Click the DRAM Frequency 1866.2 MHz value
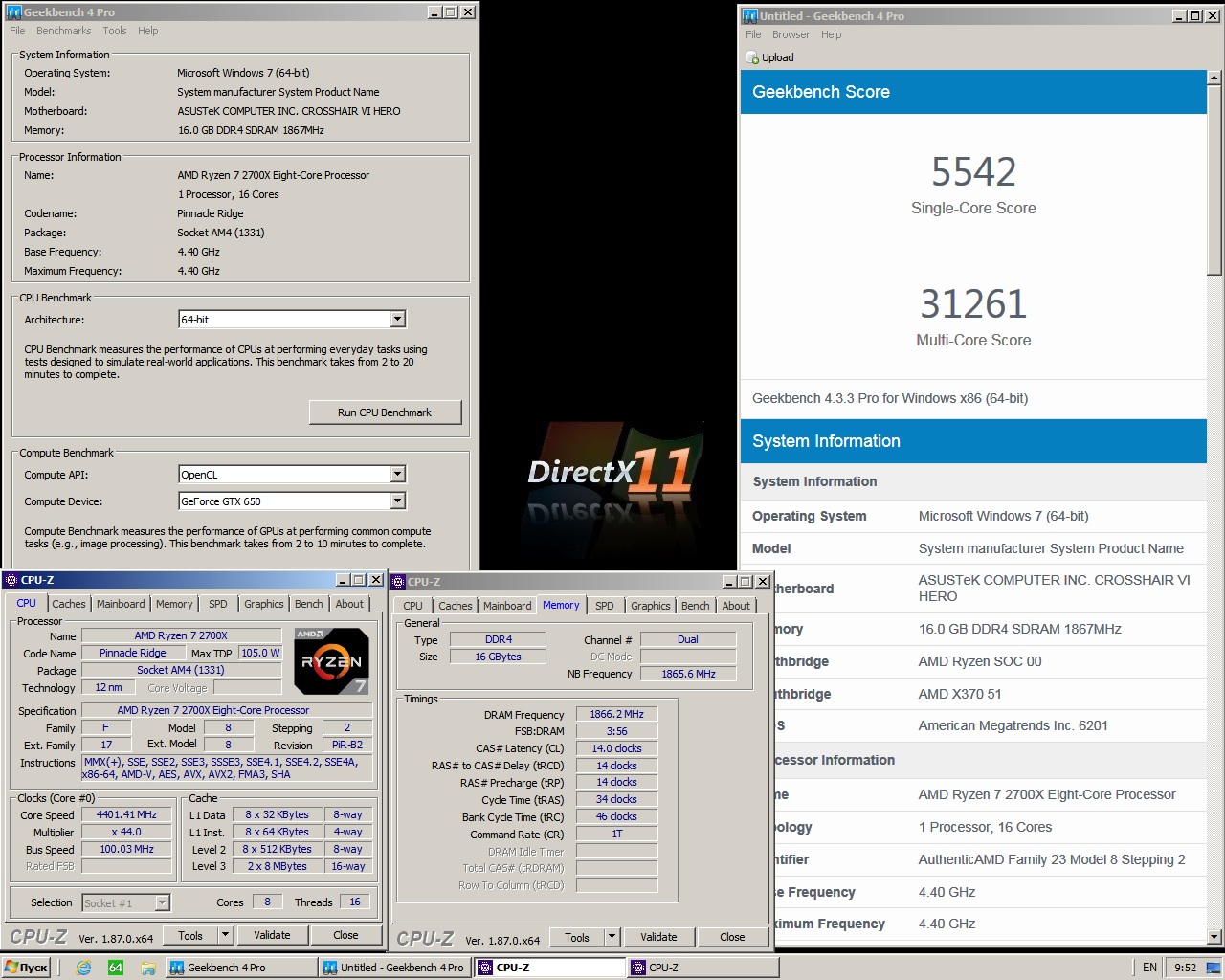This screenshot has width=1225, height=980. (x=616, y=714)
